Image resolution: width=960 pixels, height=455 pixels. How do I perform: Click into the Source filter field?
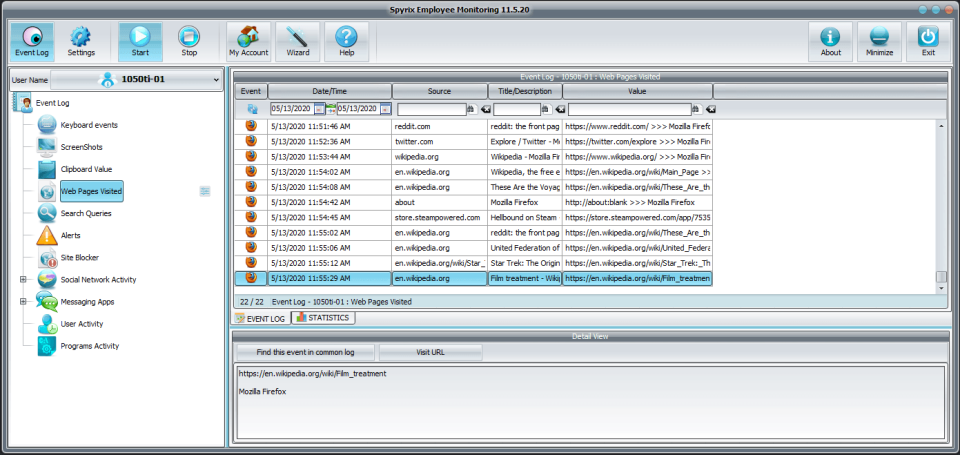pos(432,109)
